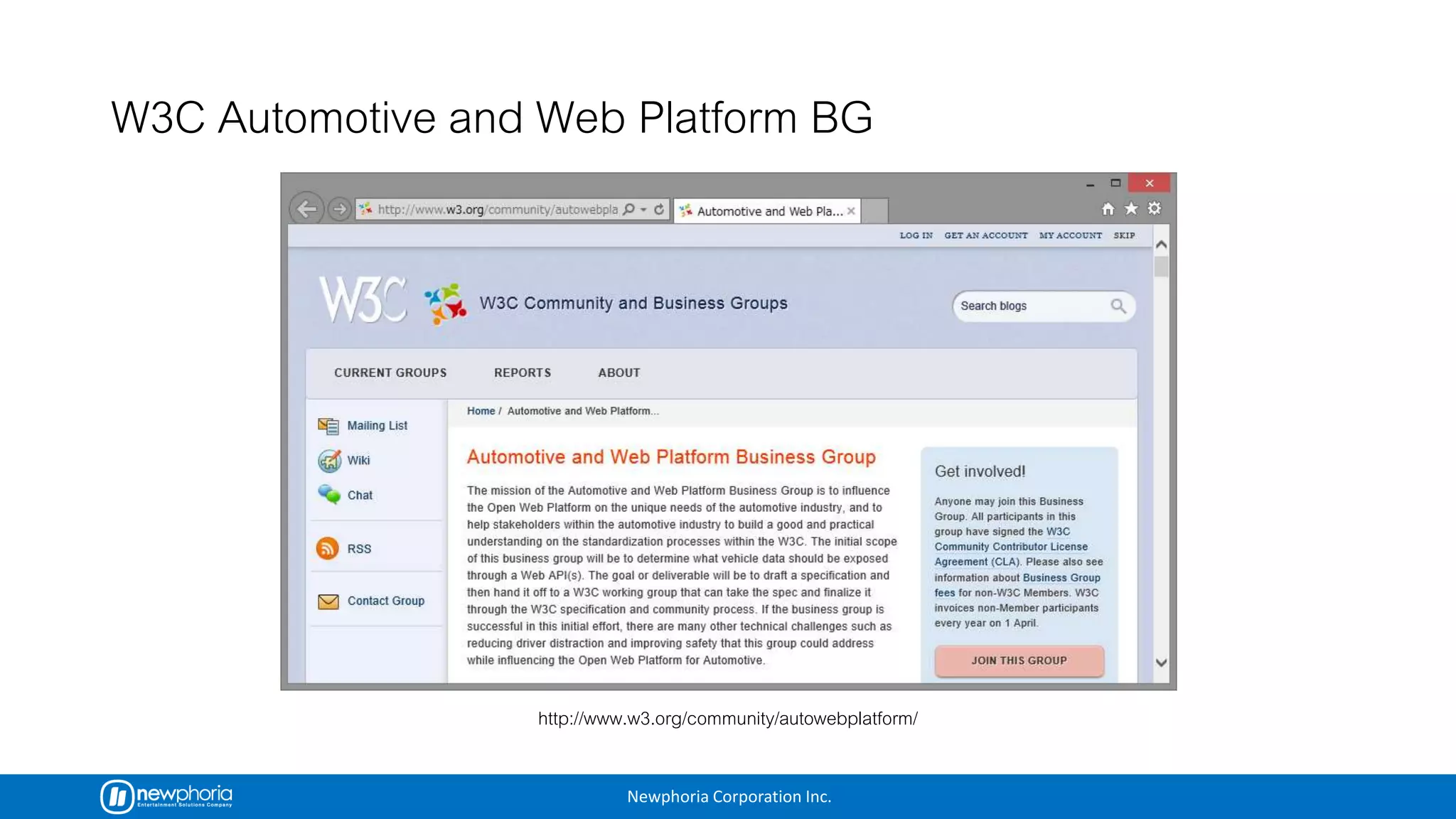The width and height of the screenshot is (1456, 819).
Task: Click the RSS feed orange icon
Action: click(328, 548)
